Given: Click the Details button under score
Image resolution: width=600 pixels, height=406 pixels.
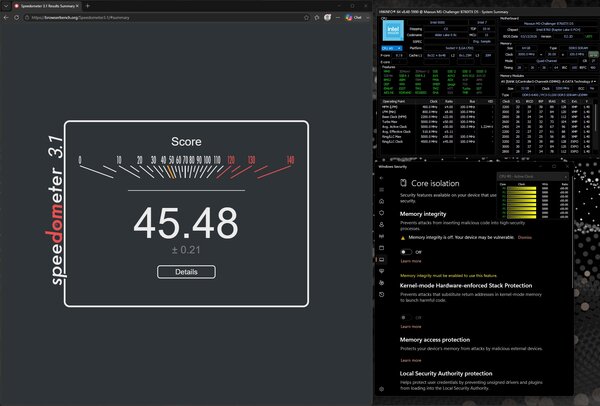Looking at the screenshot, I should 186,272.
